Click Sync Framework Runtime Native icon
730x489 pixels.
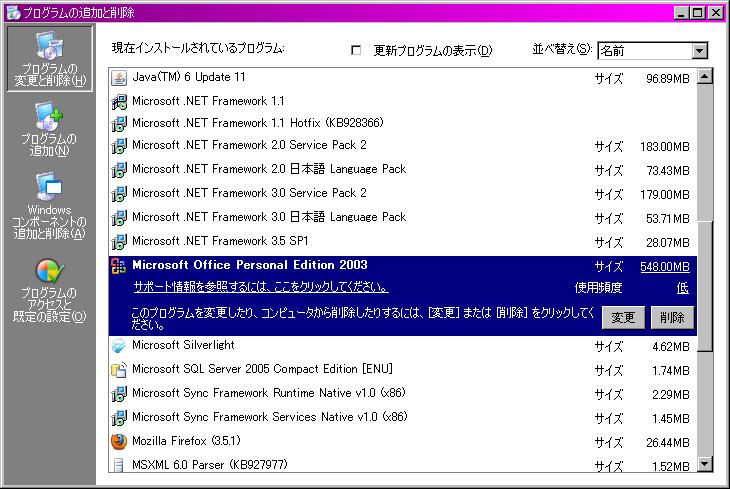(x=119, y=394)
